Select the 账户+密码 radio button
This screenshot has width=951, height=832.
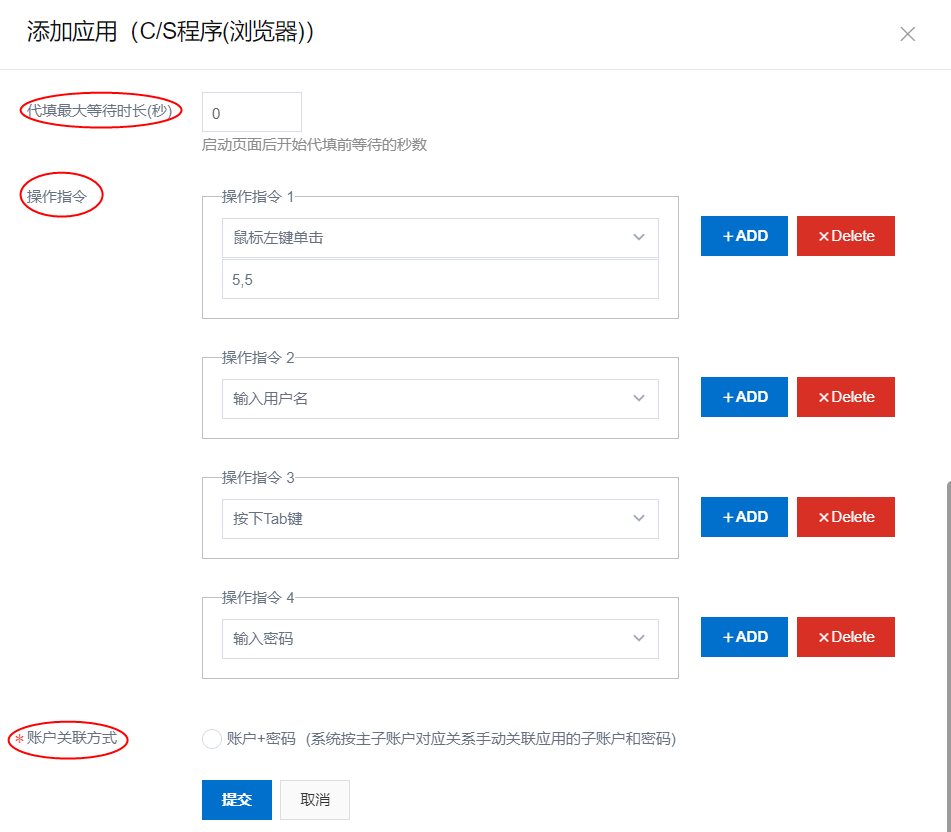pyautogui.click(x=211, y=739)
